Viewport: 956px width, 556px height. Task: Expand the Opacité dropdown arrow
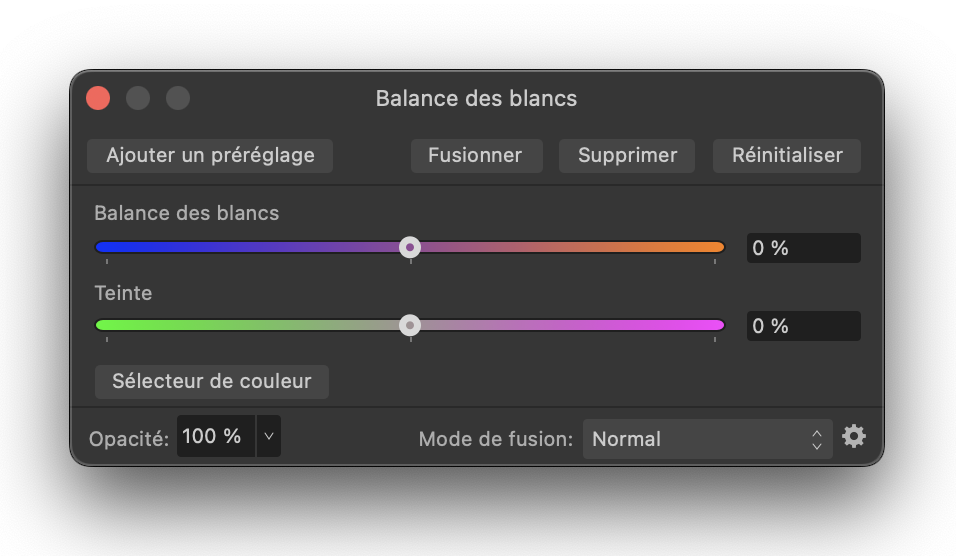[269, 437]
